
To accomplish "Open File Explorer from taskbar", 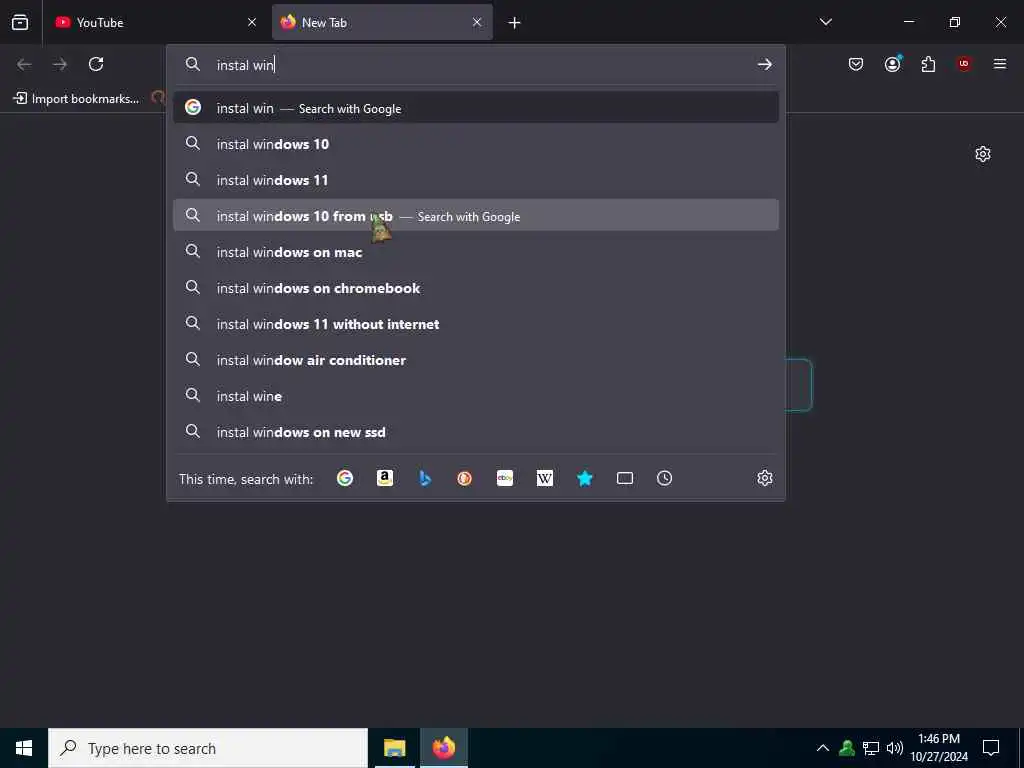I will [394, 748].
